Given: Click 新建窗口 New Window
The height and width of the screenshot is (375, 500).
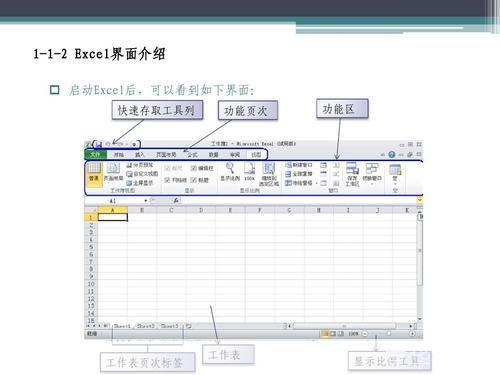Looking at the screenshot, I should click(x=299, y=165).
